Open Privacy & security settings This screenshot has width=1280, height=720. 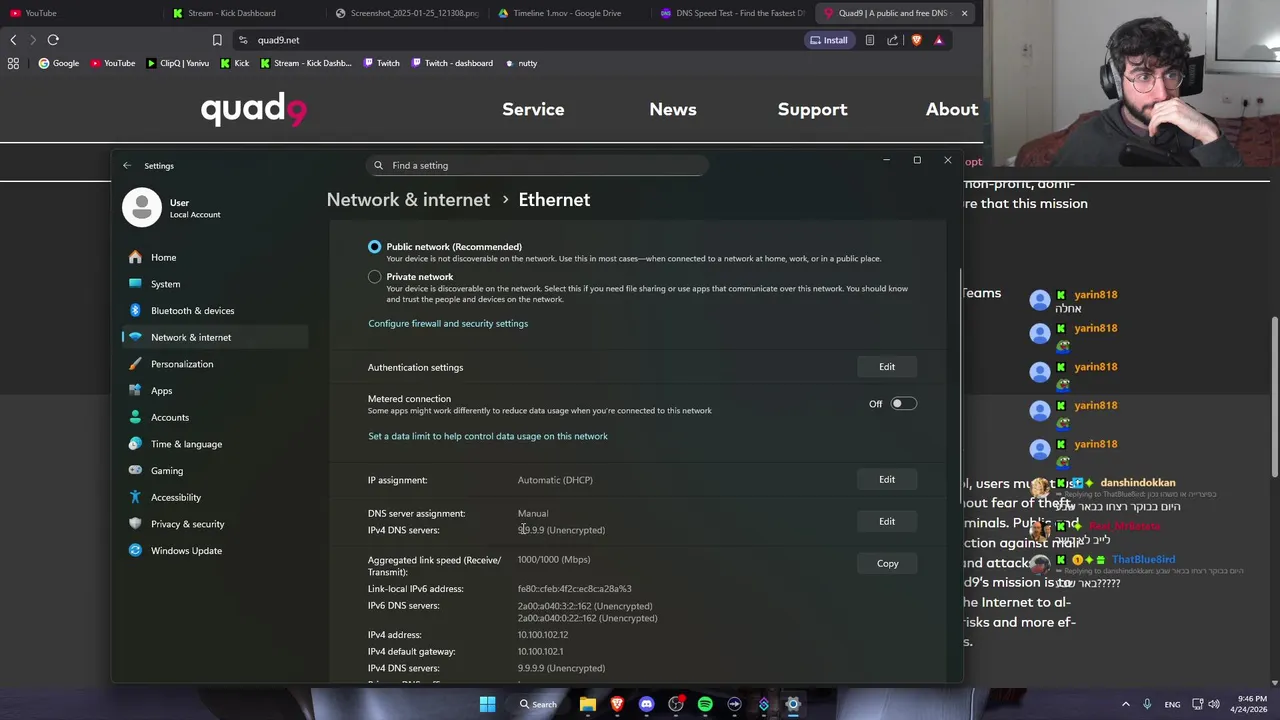215,524
